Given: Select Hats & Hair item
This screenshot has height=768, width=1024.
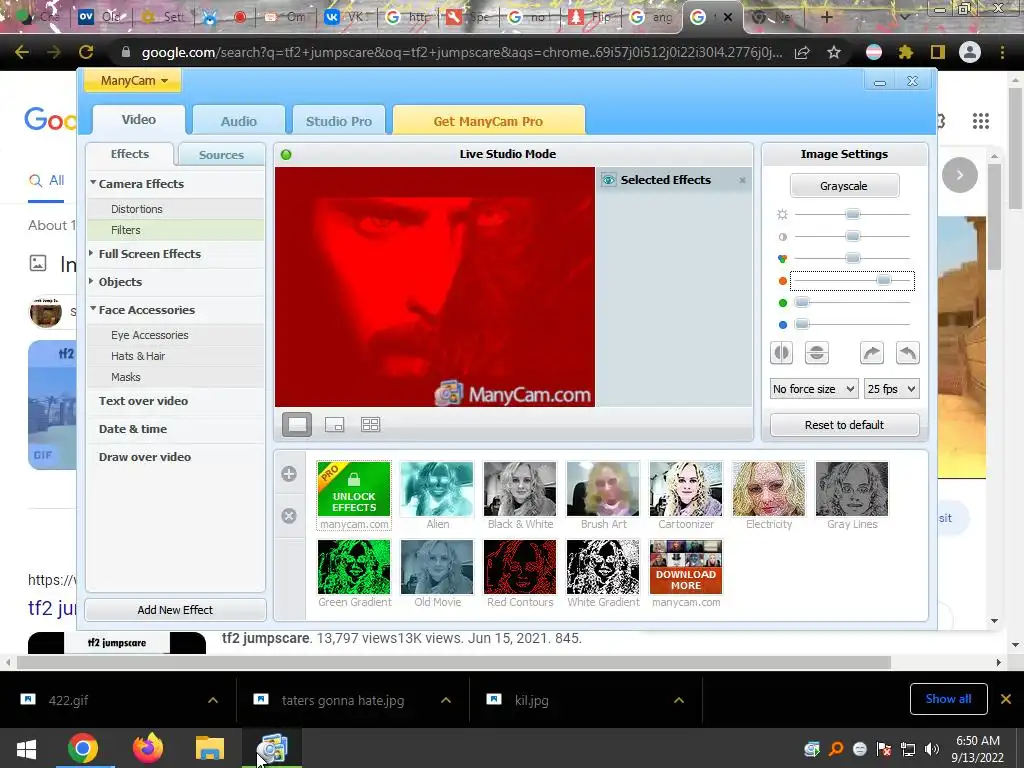Looking at the screenshot, I should (x=176, y=356).
